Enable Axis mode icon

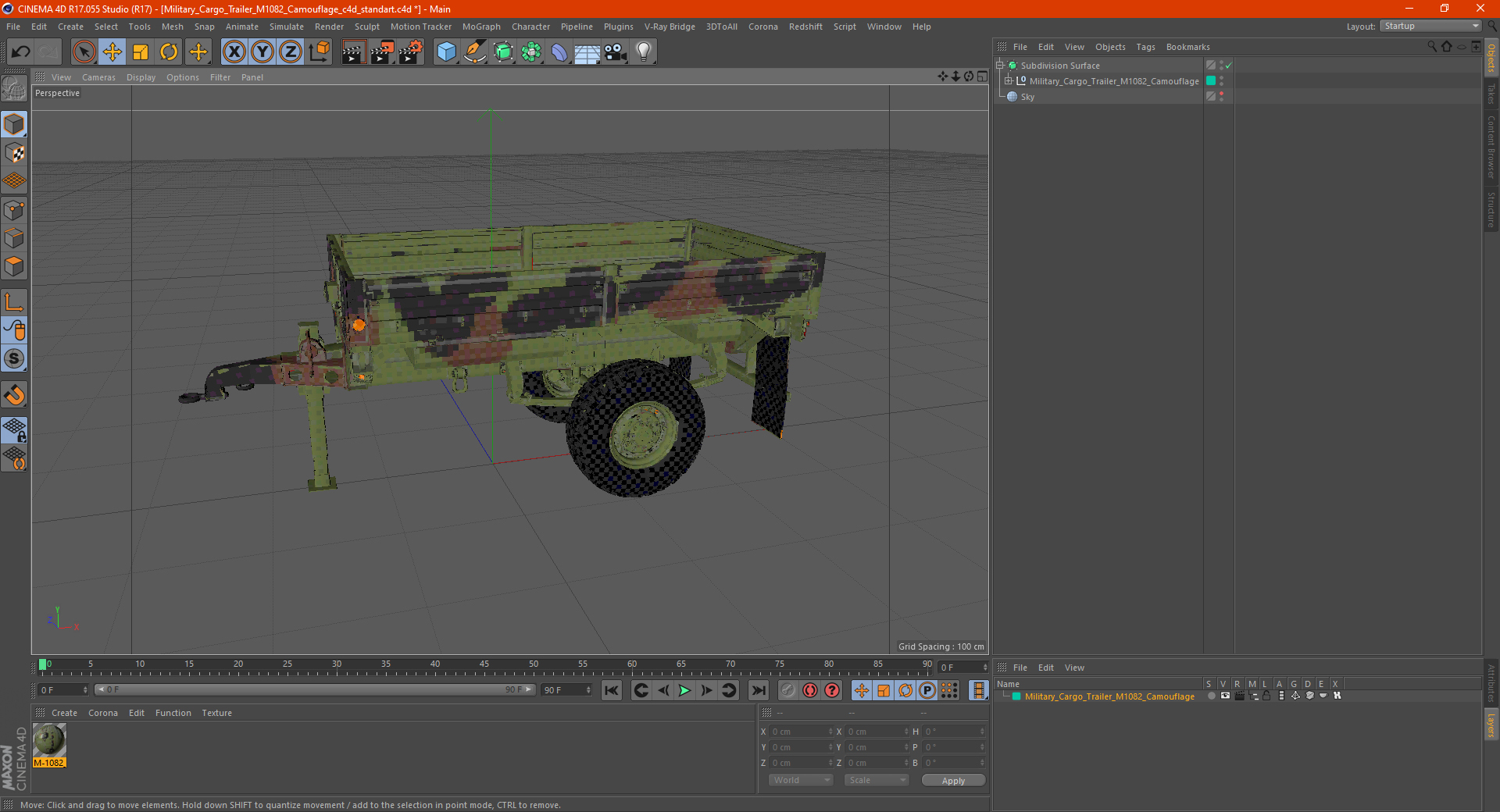14,302
